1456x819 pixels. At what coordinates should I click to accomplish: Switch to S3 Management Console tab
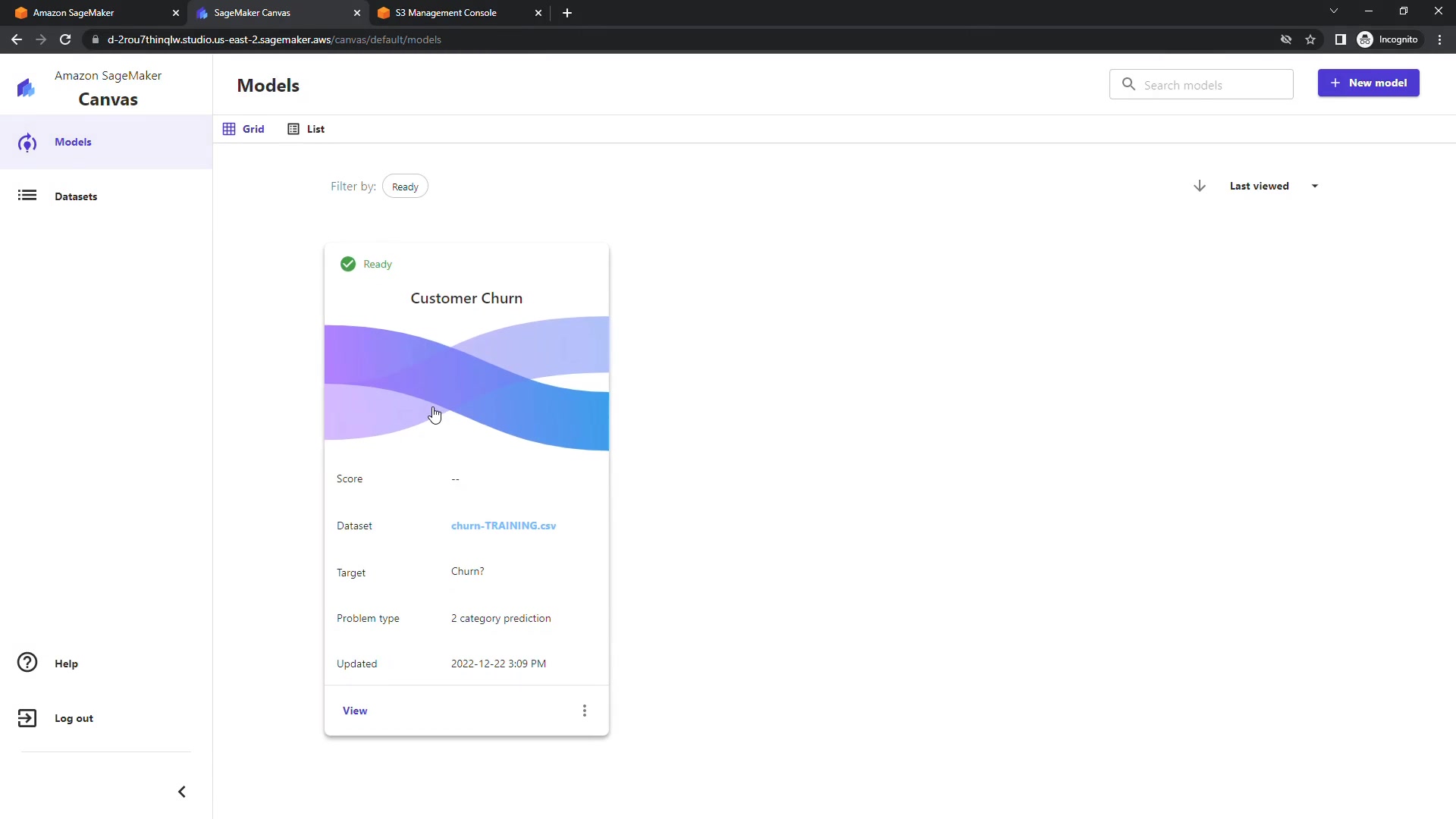click(446, 13)
